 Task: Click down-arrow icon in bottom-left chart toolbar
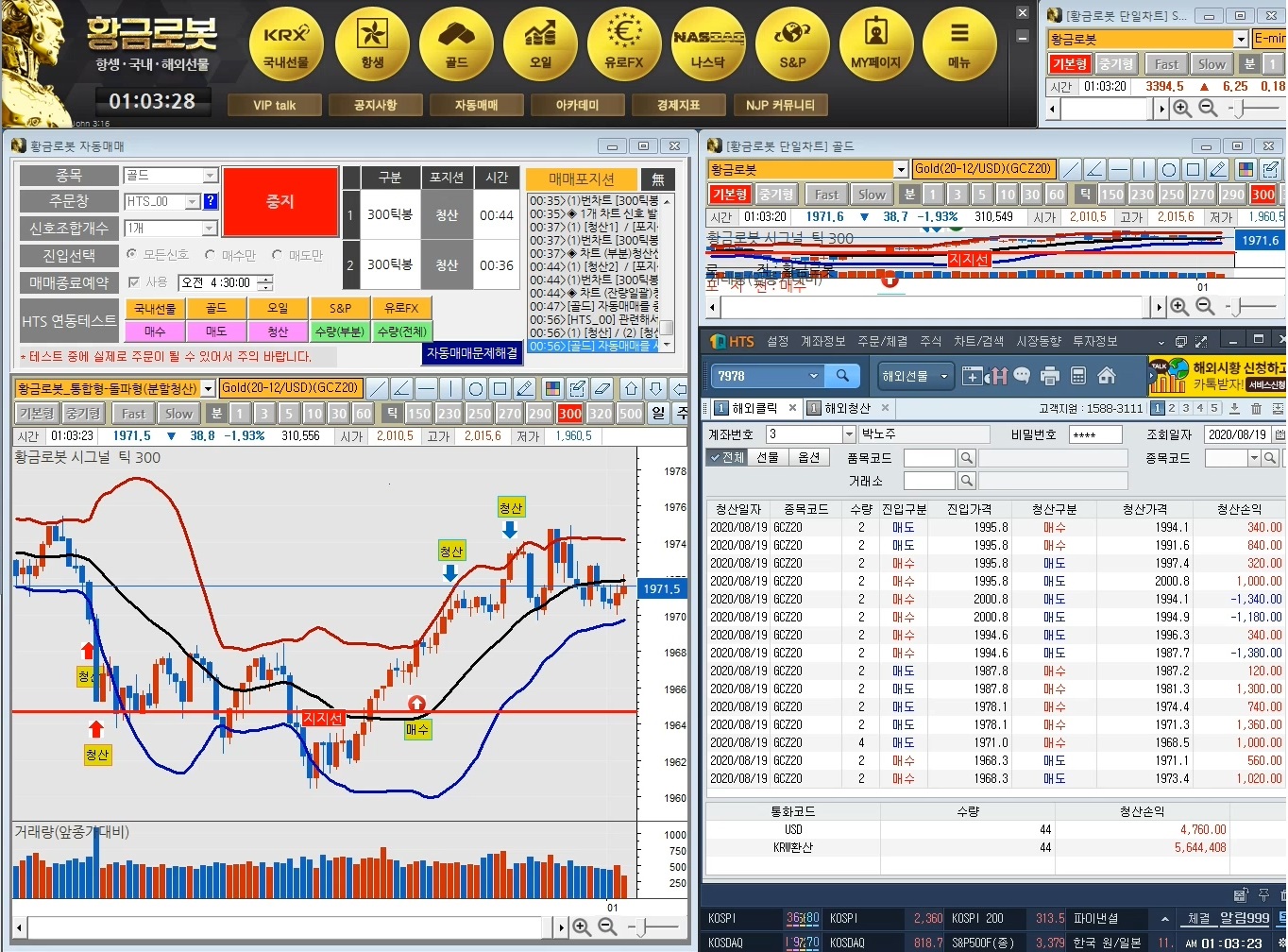[655, 388]
